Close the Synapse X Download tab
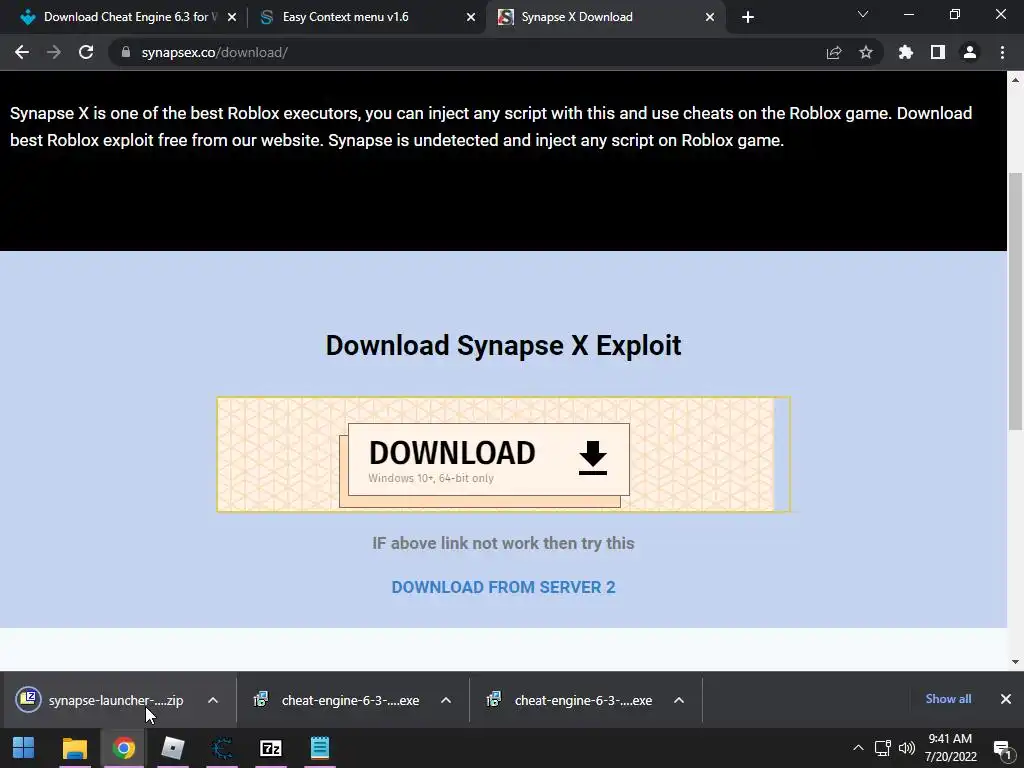The image size is (1024, 768). (x=710, y=17)
